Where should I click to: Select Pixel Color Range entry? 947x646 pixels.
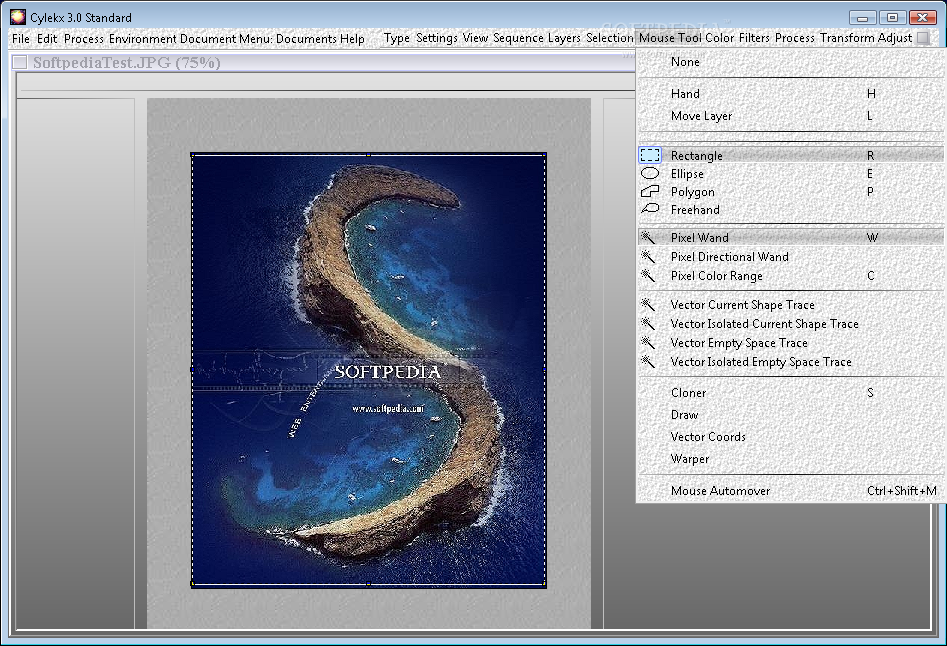coord(790,275)
